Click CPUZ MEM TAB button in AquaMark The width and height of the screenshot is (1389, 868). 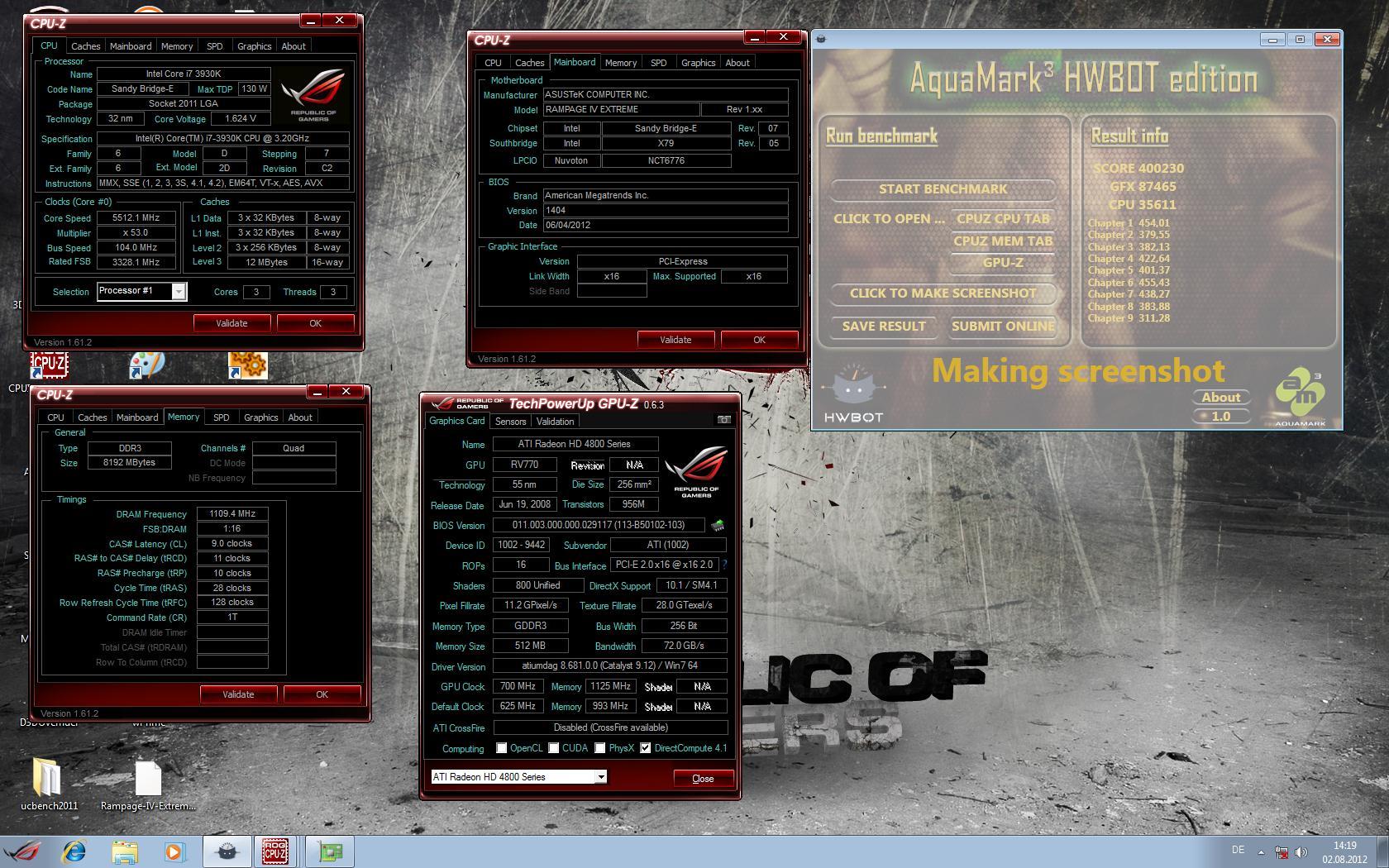1003,241
